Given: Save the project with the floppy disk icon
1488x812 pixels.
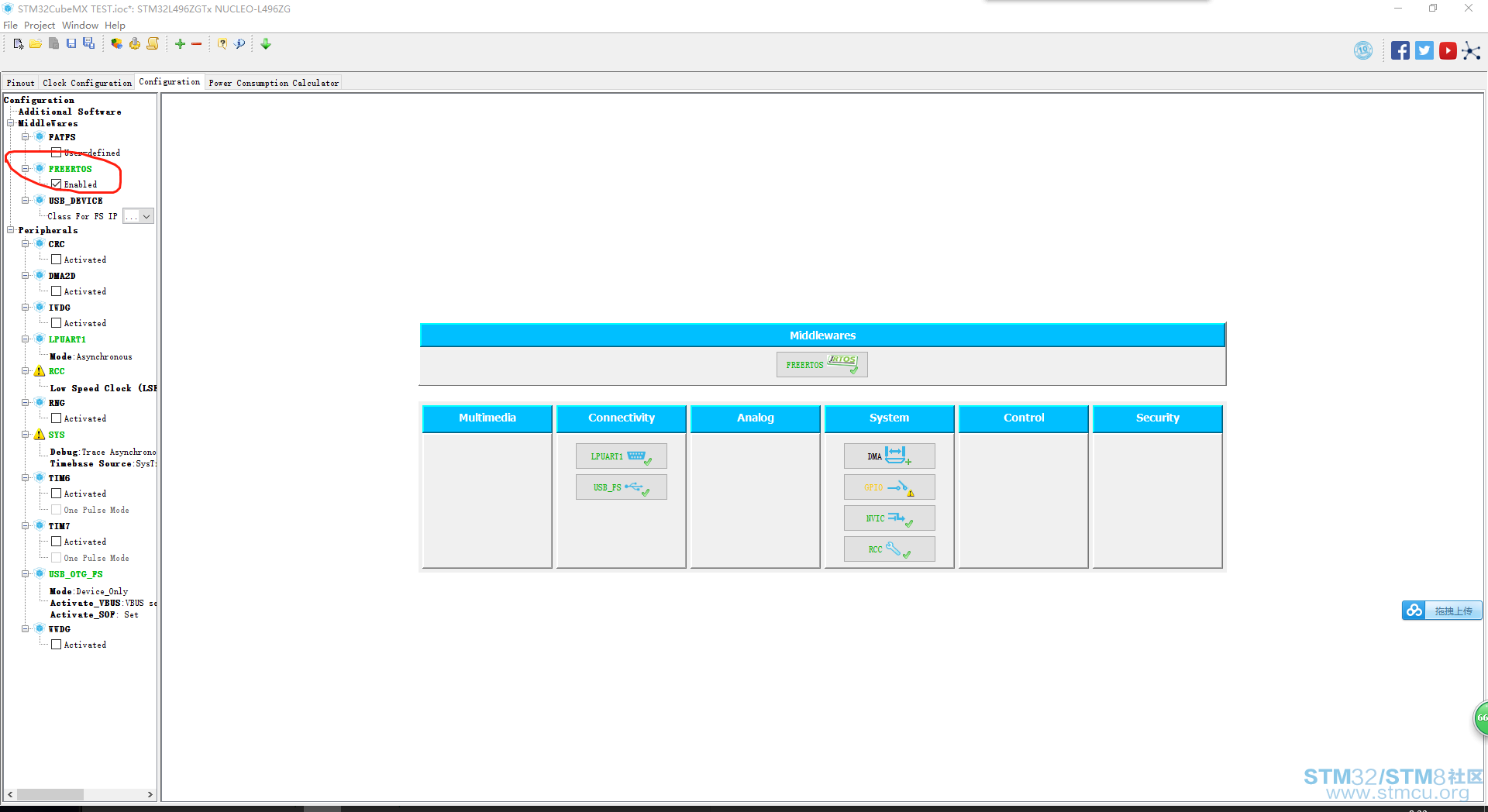Looking at the screenshot, I should [x=71, y=44].
